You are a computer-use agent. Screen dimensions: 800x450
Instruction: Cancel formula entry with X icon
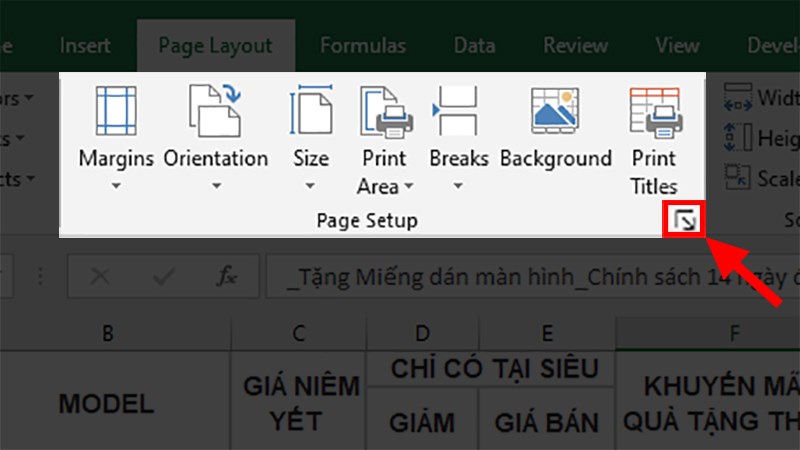(99, 277)
